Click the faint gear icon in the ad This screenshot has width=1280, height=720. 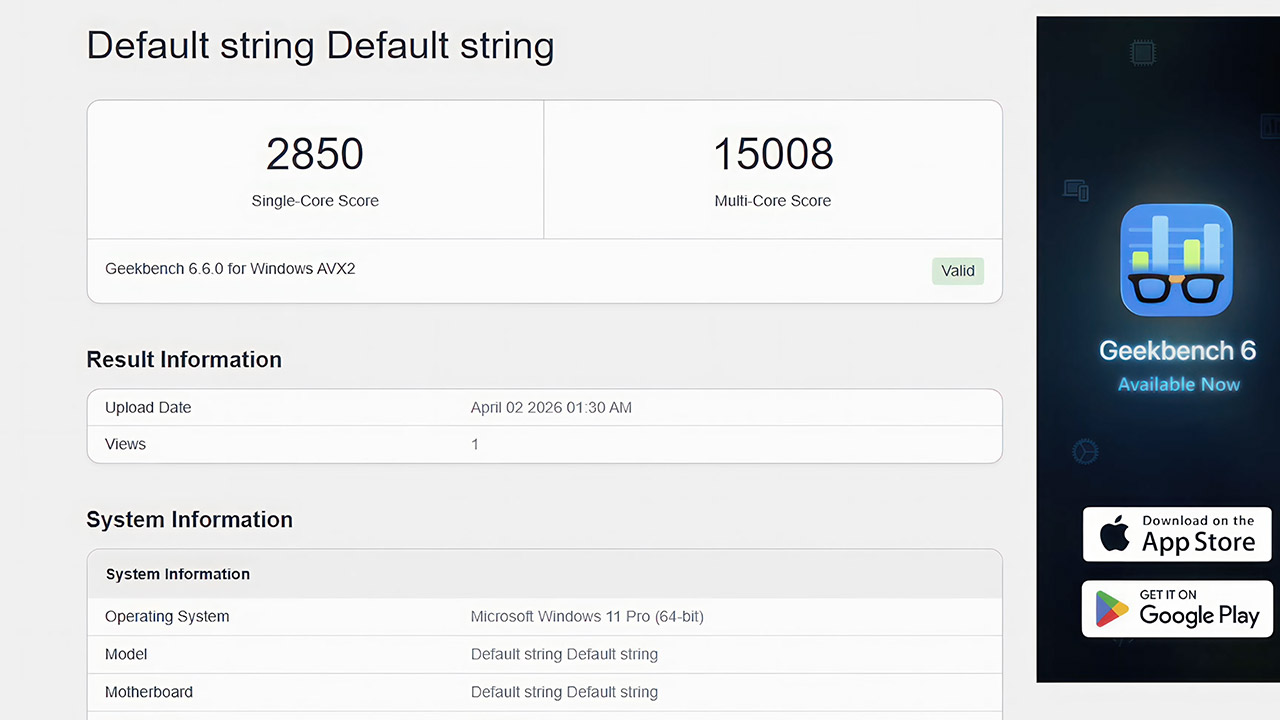point(1085,452)
